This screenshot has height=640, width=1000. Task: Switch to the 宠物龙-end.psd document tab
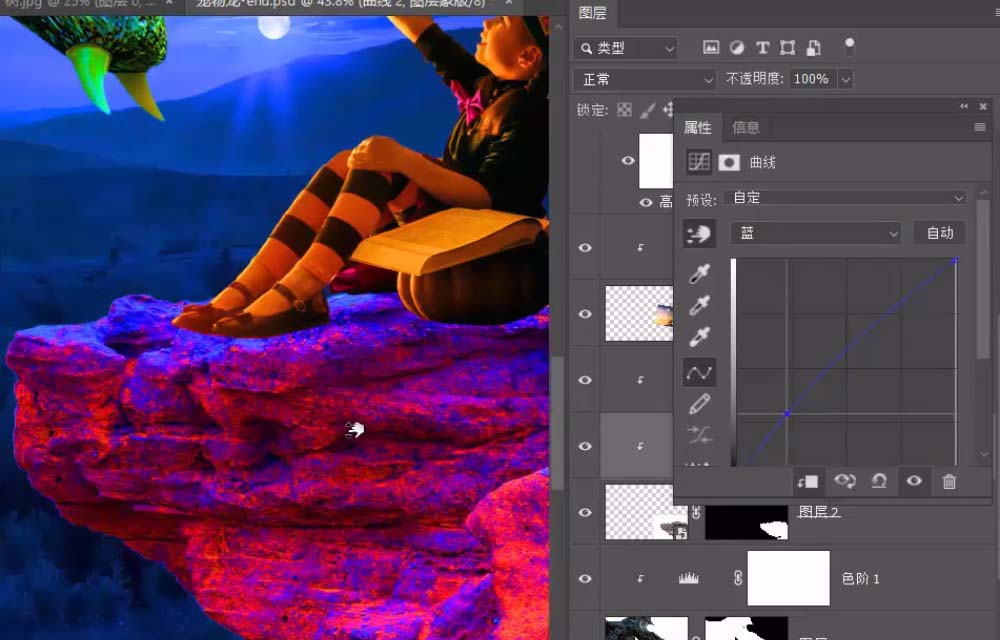pos(341,4)
